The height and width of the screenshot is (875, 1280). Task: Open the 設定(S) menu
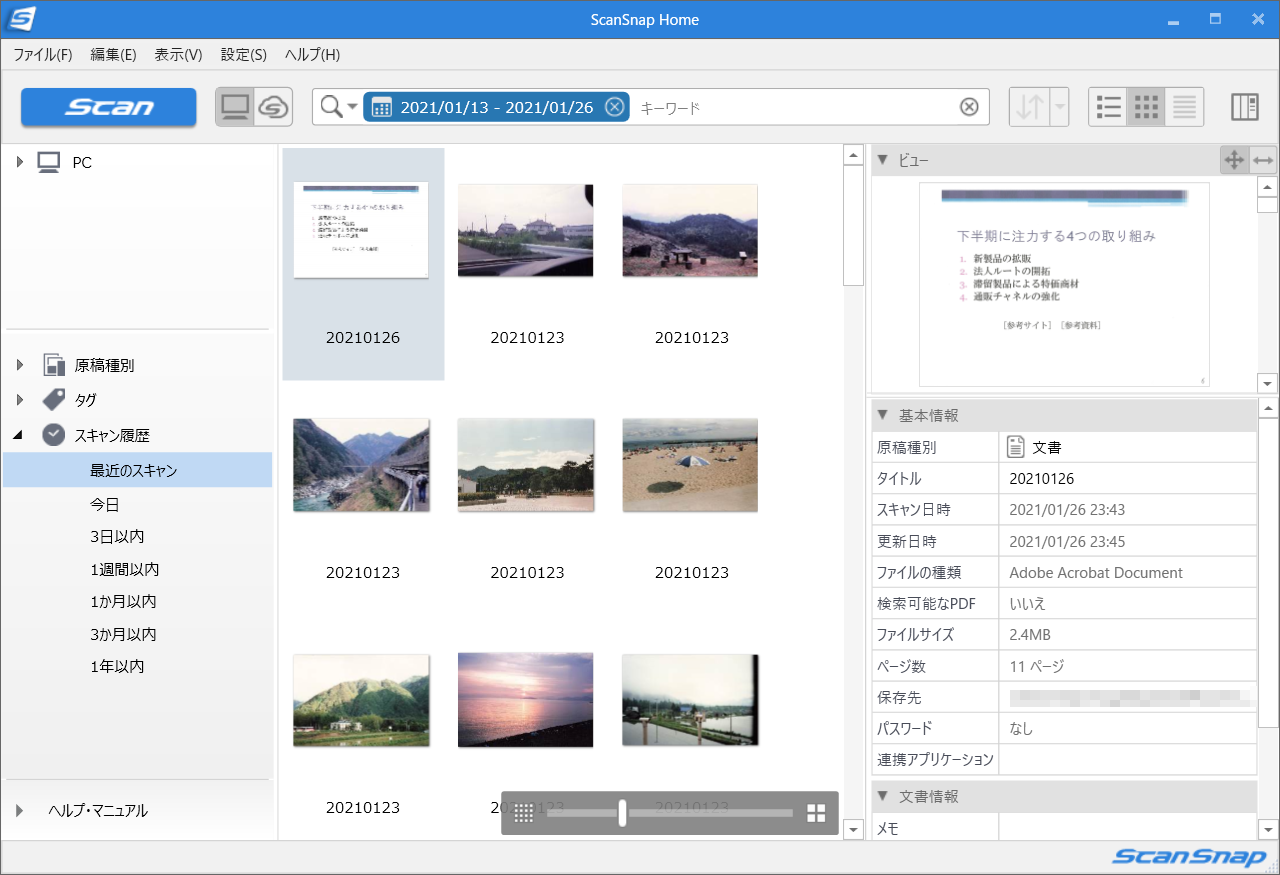tap(242, 55)
